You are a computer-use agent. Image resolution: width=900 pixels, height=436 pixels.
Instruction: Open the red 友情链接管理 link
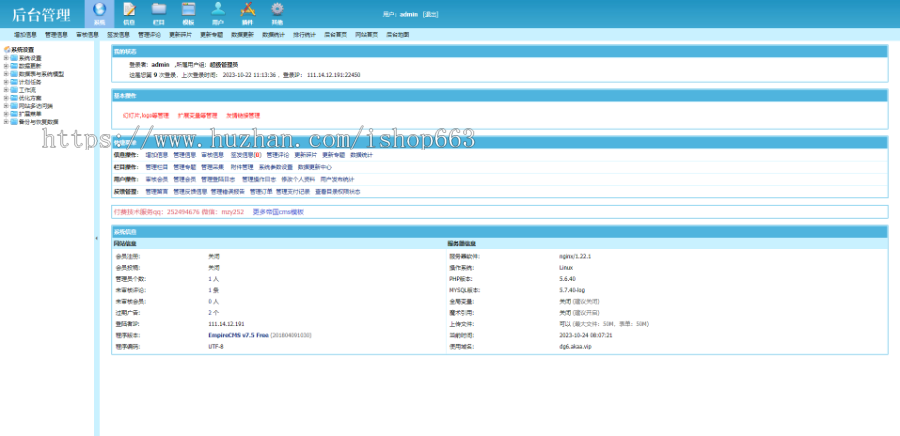click(243, 115)
